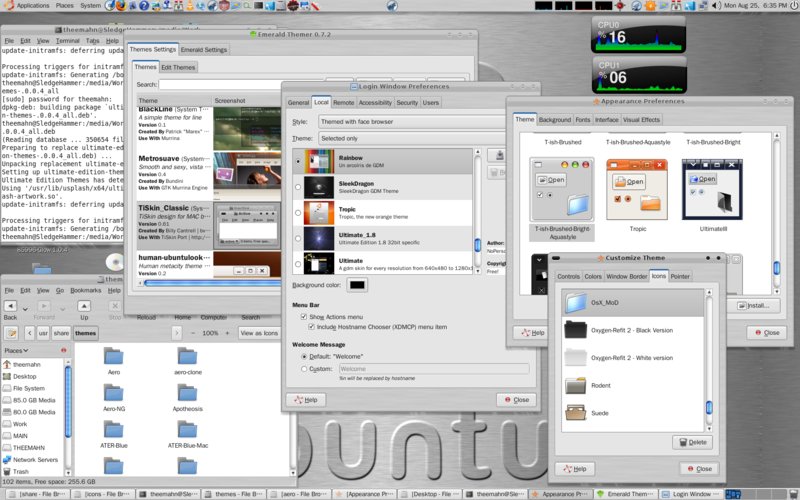This screenshot has height=500, width=800.
Task: Open the help launcher in top panel
Action: coord(144,6)
